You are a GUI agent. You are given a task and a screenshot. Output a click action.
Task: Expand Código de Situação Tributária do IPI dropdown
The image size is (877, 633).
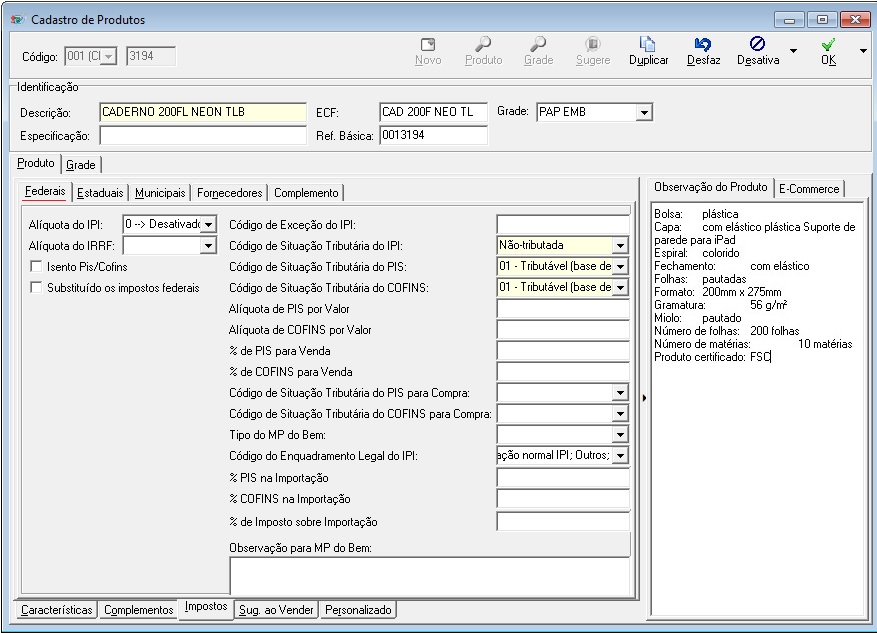(x=620, y=245)
